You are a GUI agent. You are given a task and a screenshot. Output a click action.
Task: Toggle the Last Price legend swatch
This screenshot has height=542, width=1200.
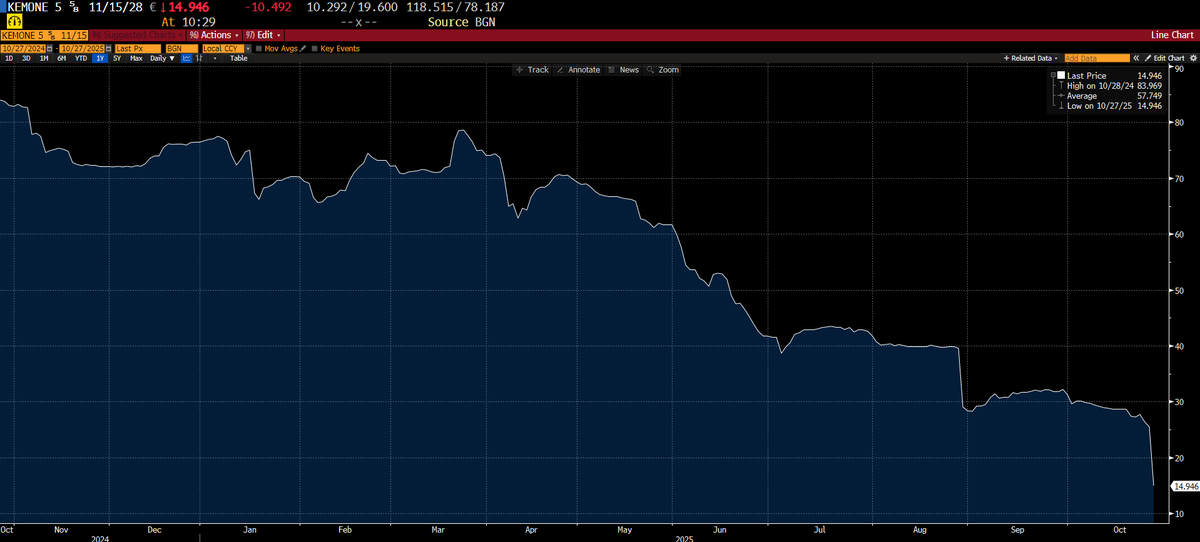tap(1061, 75)
